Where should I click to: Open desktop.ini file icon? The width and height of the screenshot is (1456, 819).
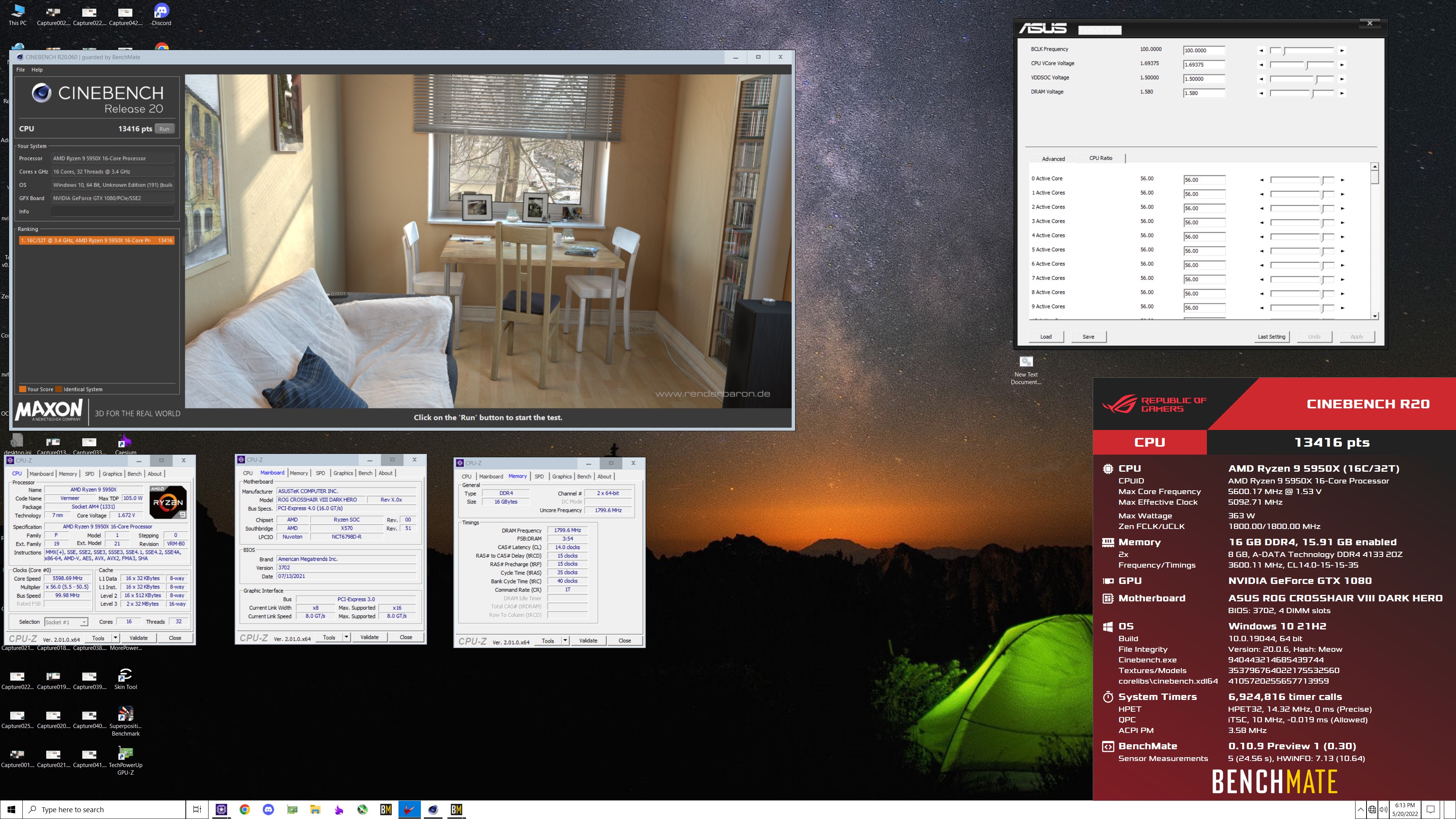coord(17,444)
